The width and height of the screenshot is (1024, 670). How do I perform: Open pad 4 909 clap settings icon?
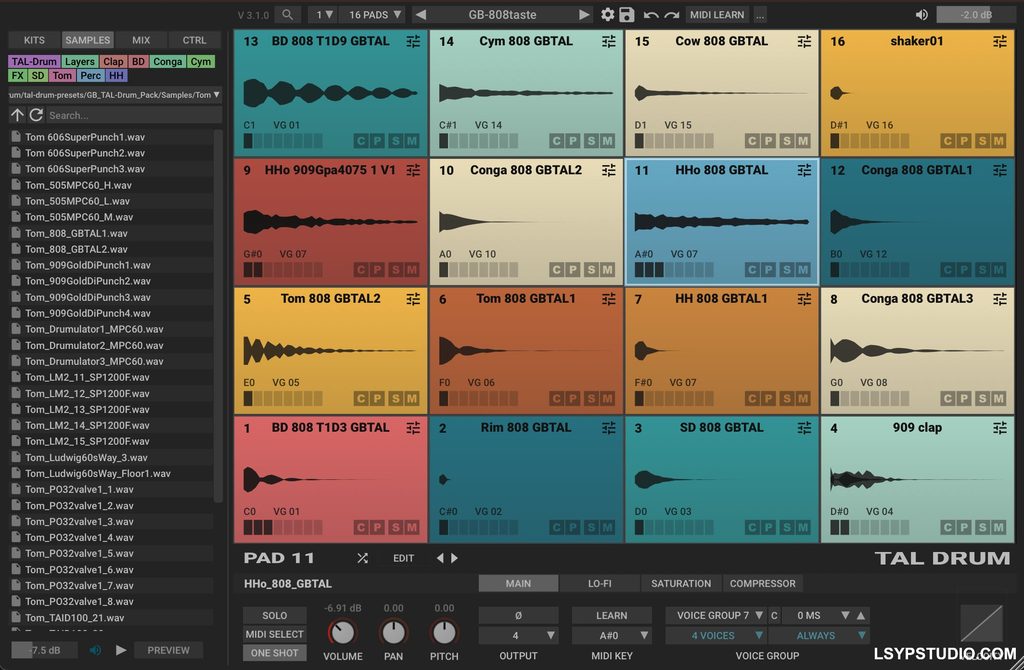pos(1000,428)
